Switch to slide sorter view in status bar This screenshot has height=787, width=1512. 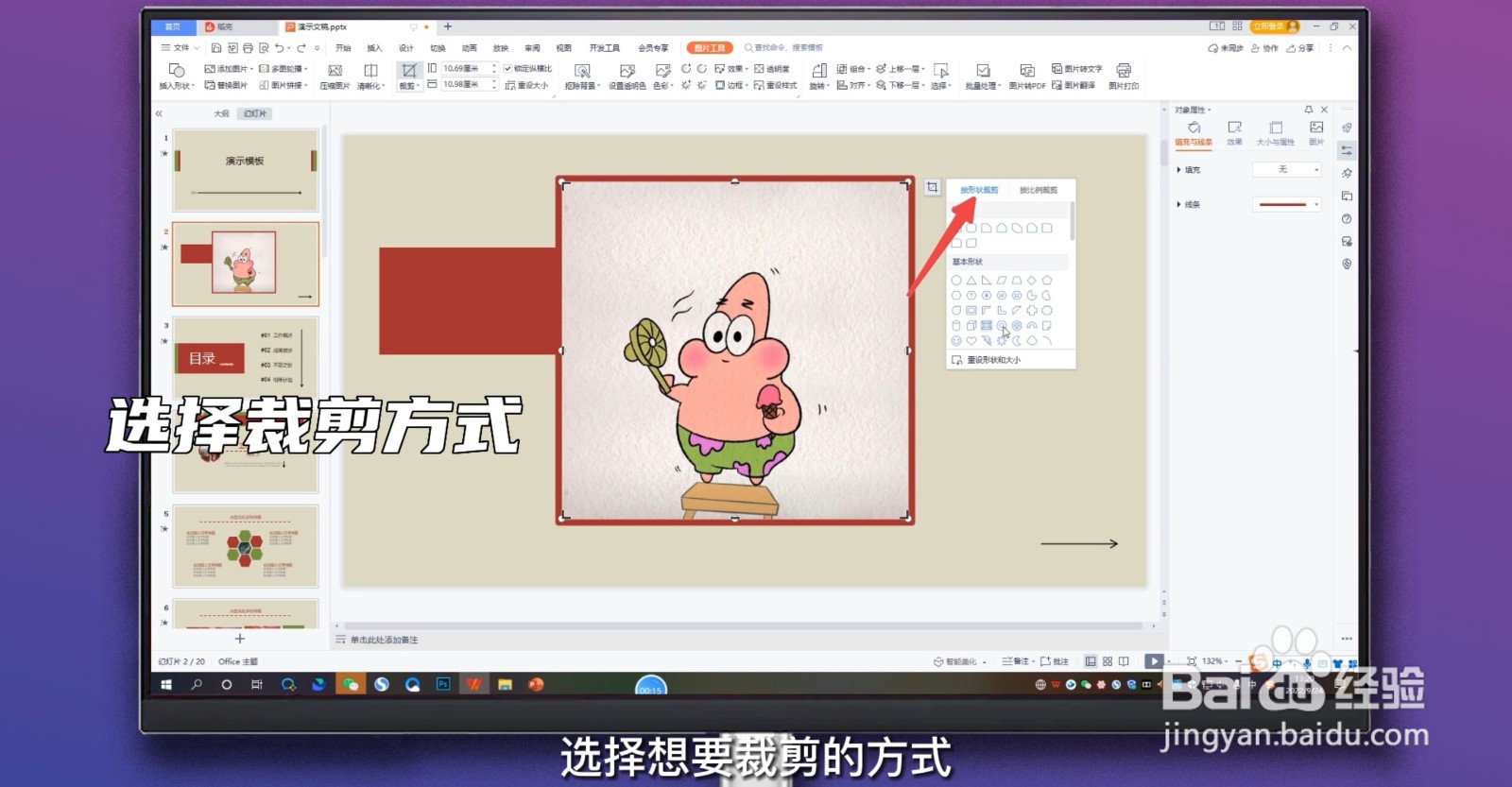pyautogui.click(x=1108, y=661)
